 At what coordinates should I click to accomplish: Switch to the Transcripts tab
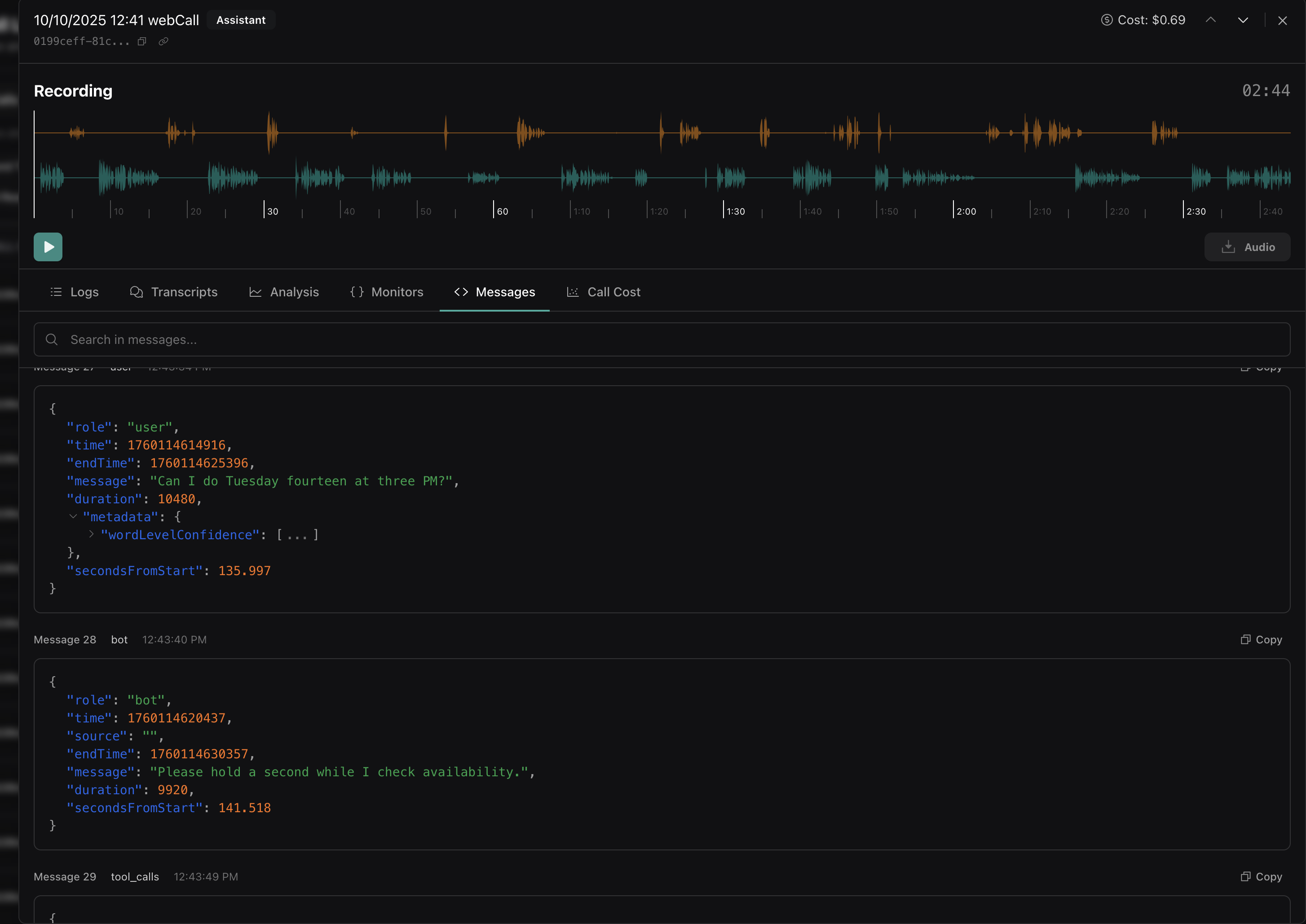tap(173, 292)
